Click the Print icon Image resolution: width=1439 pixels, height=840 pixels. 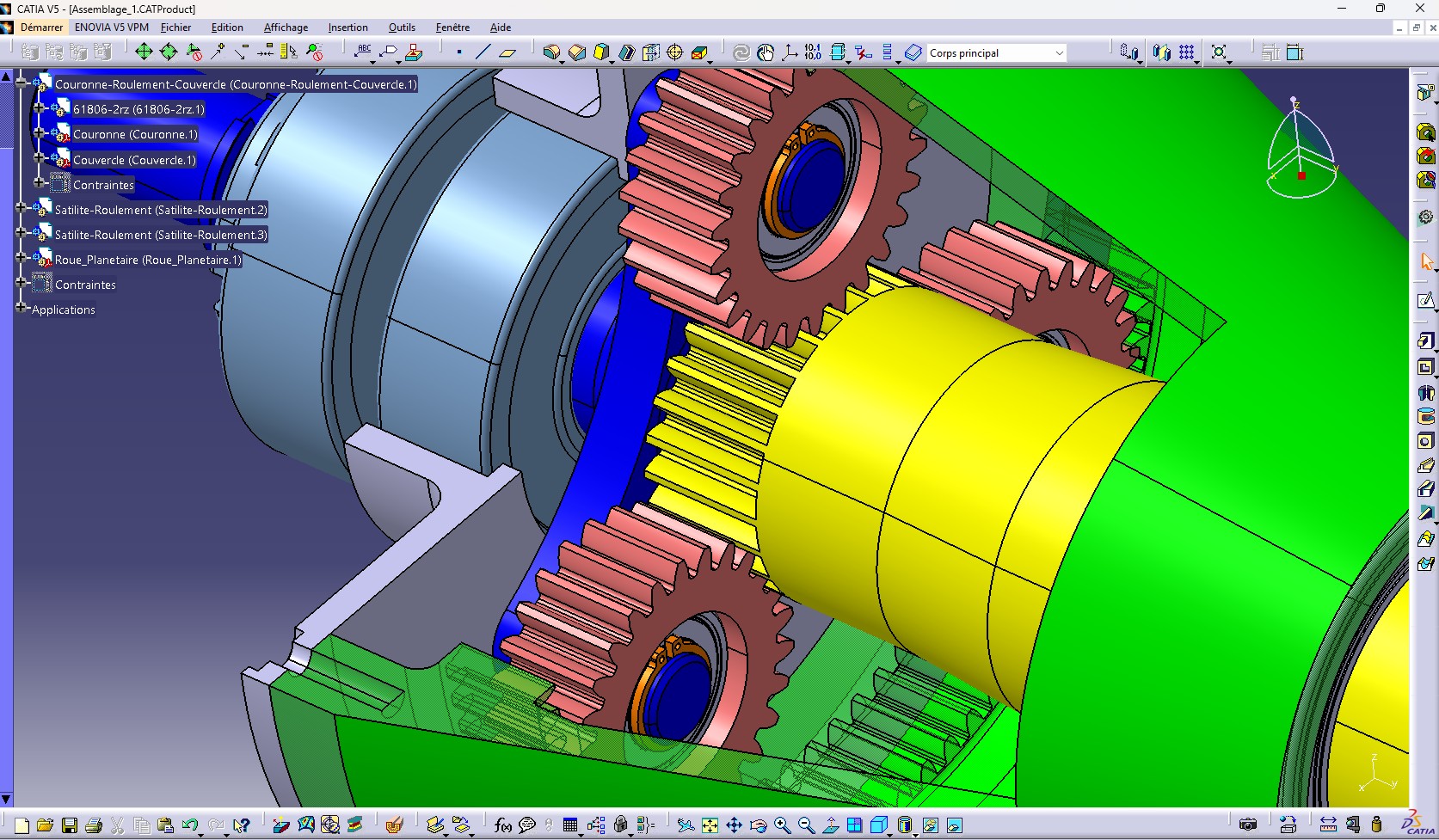pos(94,825)
